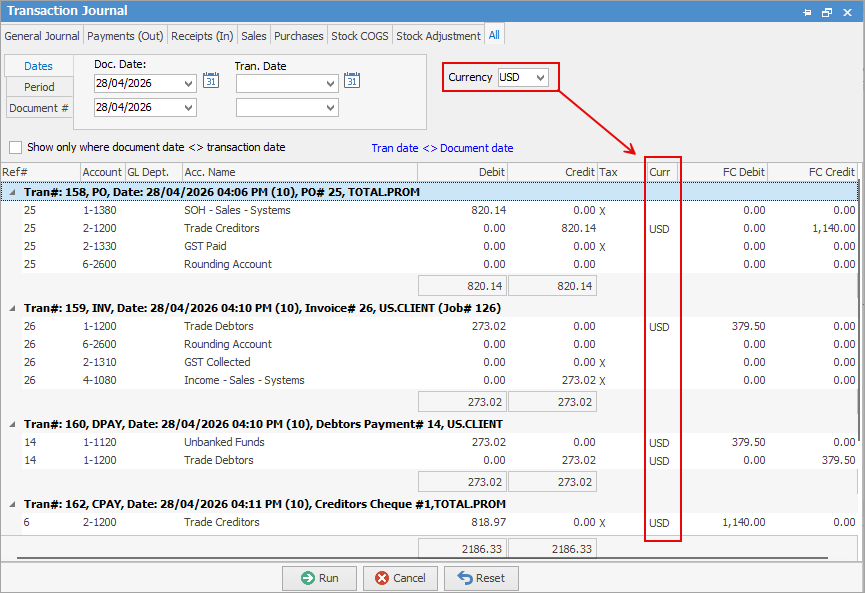Screen dimensions: 865x593
Task: Select the All tab
Action: coord(494,35)
